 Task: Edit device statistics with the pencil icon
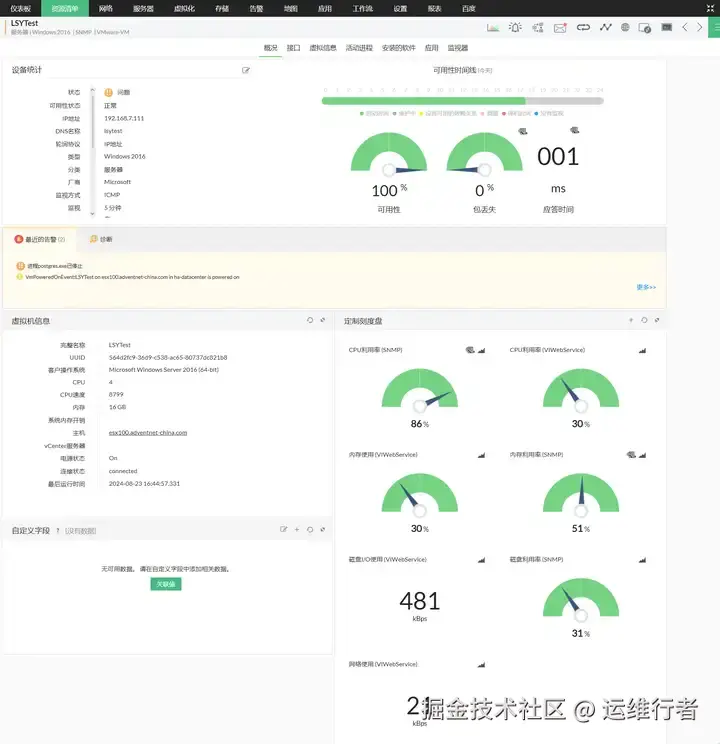(x=245, y=70)
